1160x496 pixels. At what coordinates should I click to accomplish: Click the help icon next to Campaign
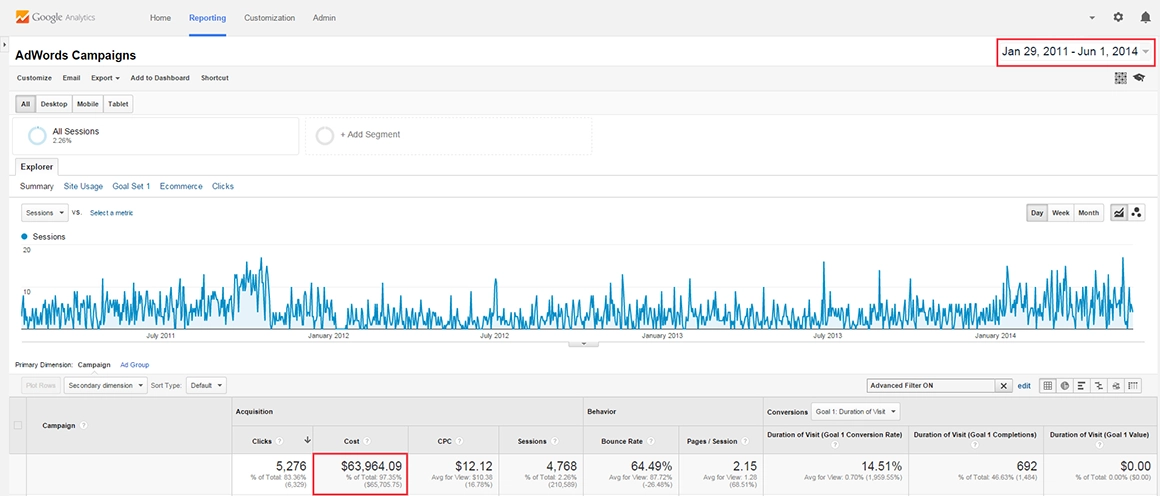point(83,425)
